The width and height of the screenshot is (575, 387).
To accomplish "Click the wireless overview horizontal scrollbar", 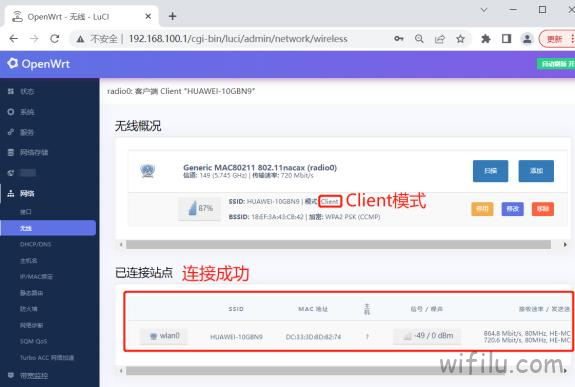I will pos(338,245).
